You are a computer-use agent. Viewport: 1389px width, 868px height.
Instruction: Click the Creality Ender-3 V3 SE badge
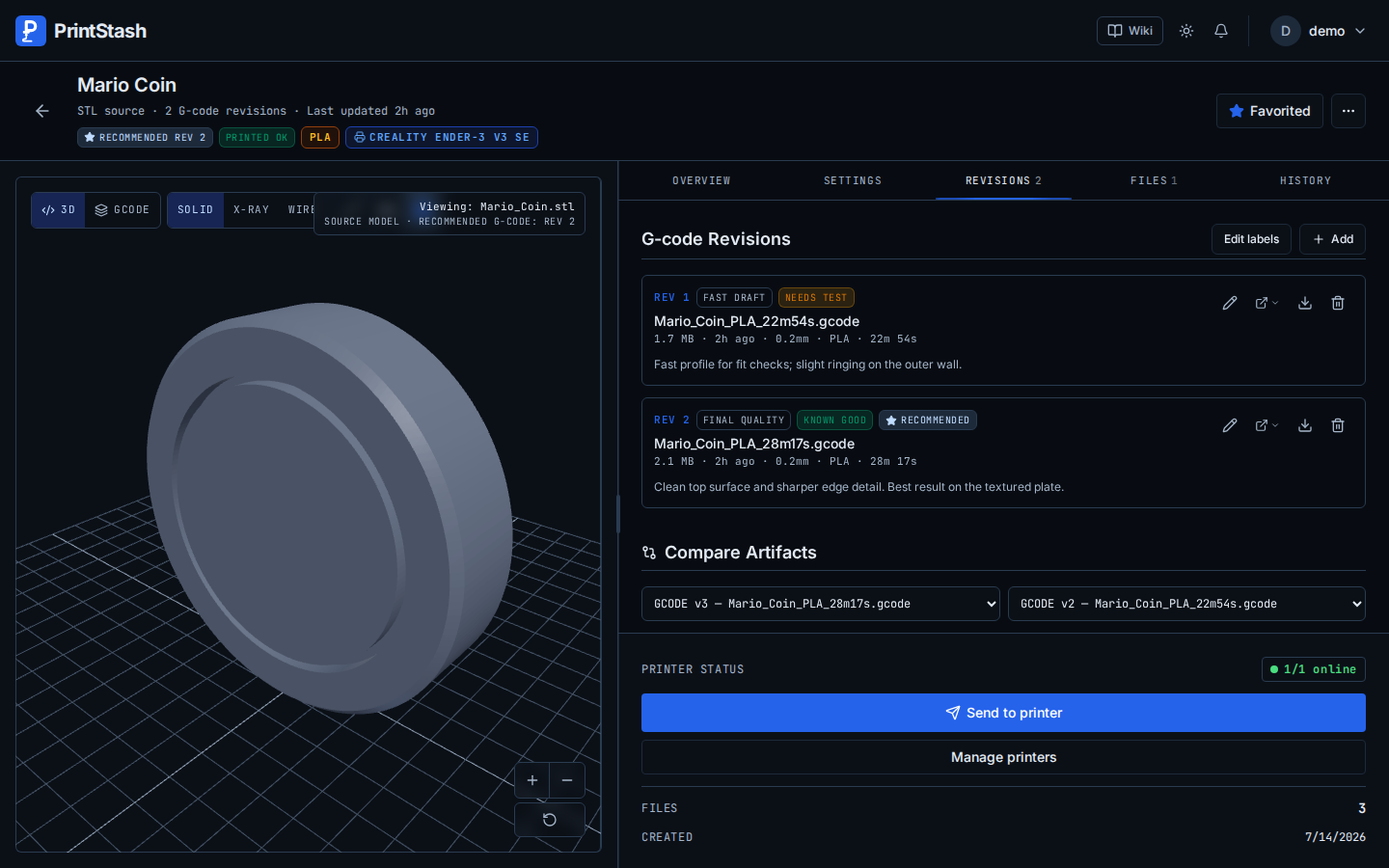coord(442,138)
